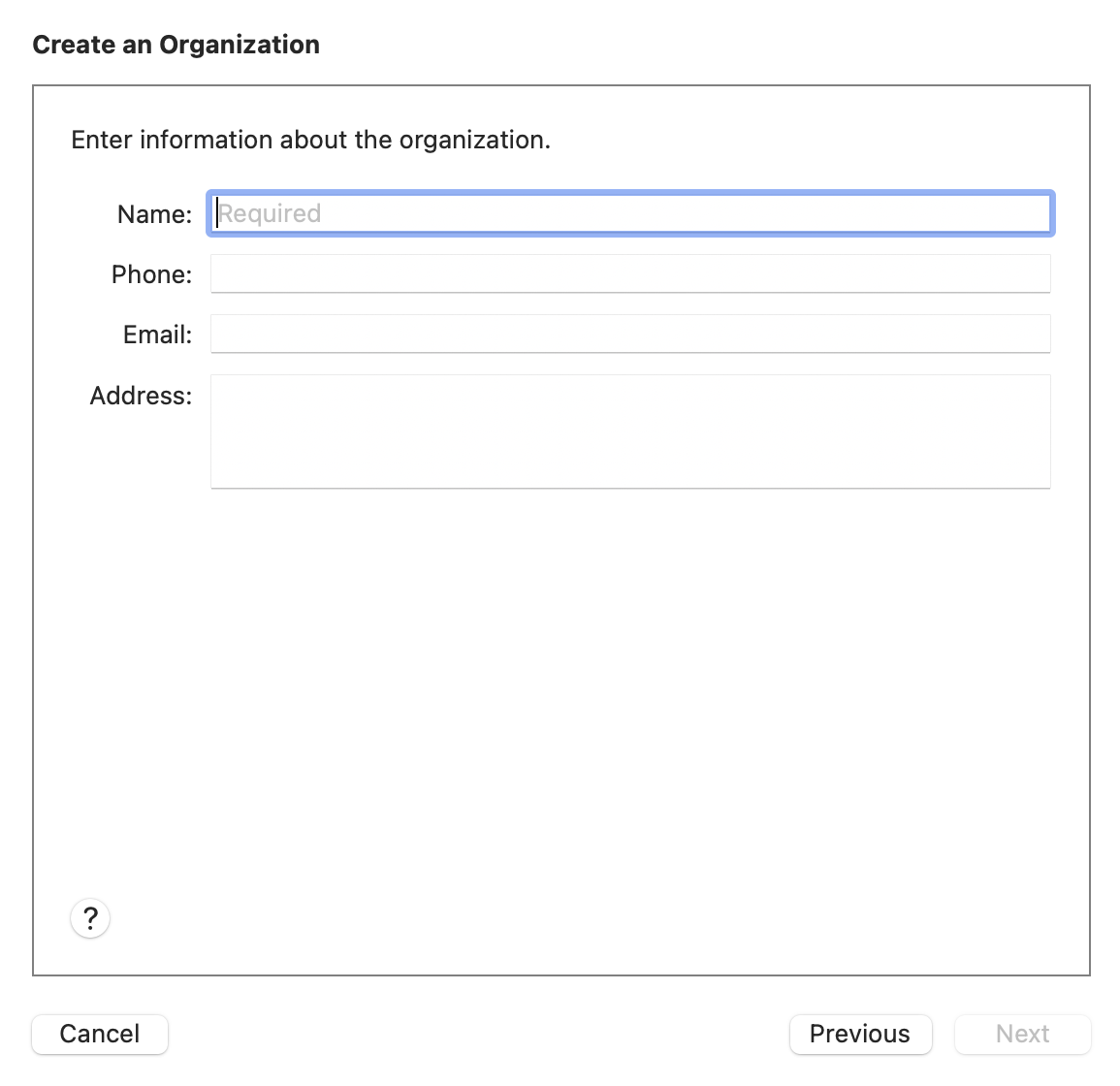Screen dimensions: 1120x1086
Task: Place cursor in the Address text area
Action: pos(630,431)
